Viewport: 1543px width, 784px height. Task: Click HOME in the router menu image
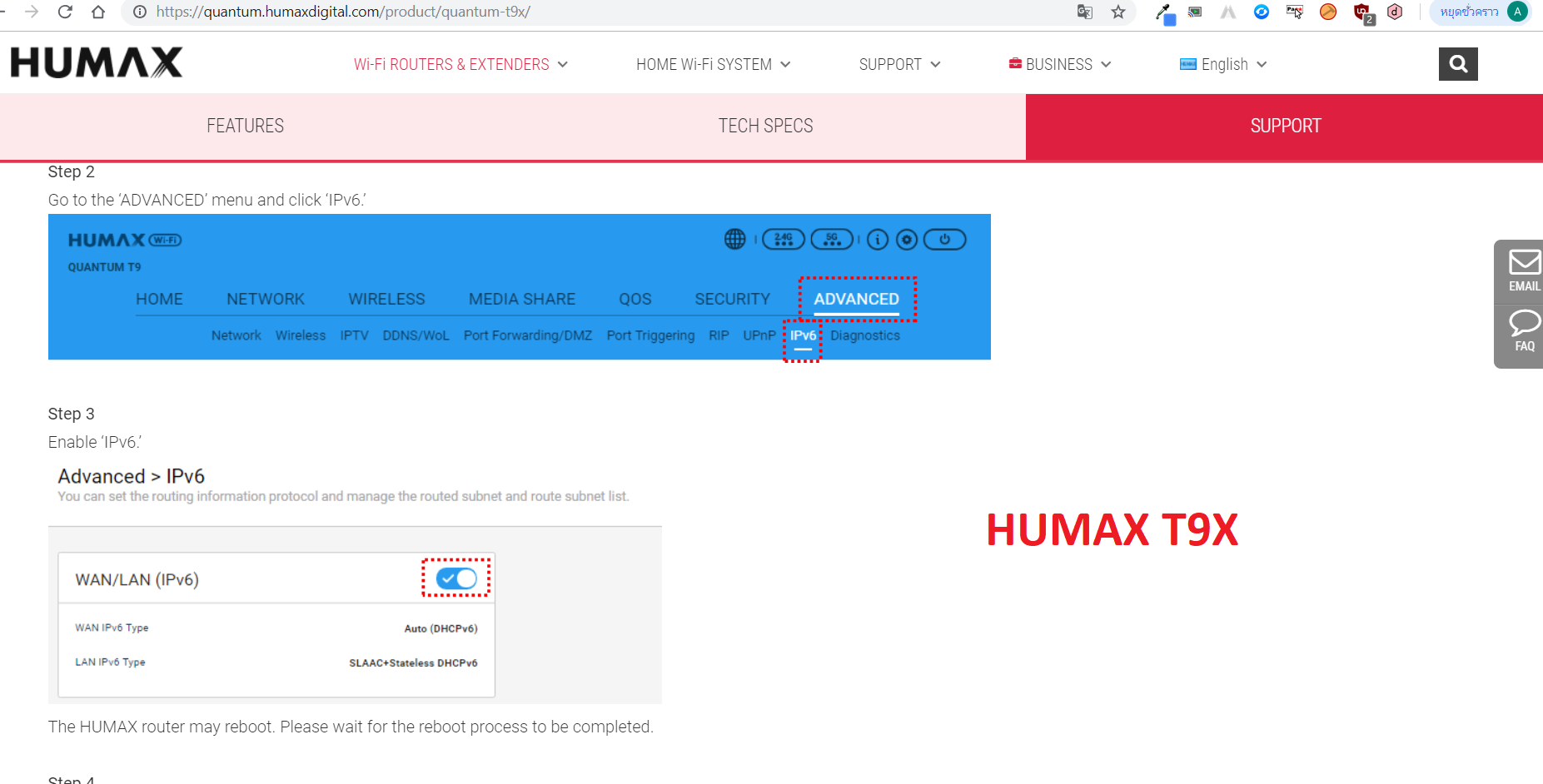tap(159, 299)
